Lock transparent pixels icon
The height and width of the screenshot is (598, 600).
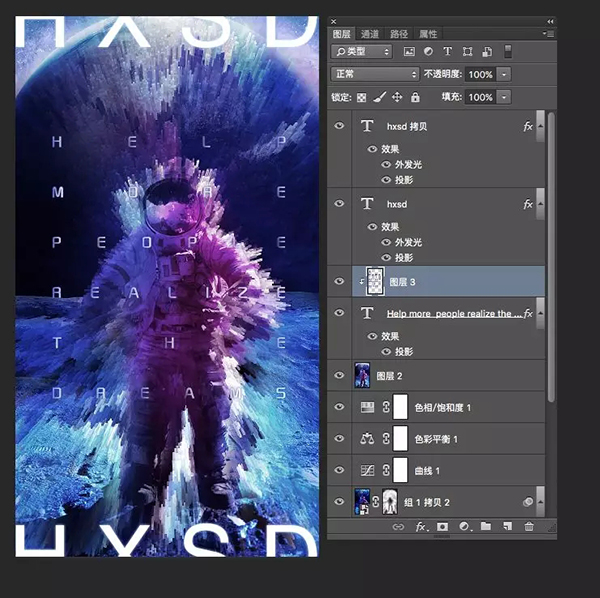point(361,98)
